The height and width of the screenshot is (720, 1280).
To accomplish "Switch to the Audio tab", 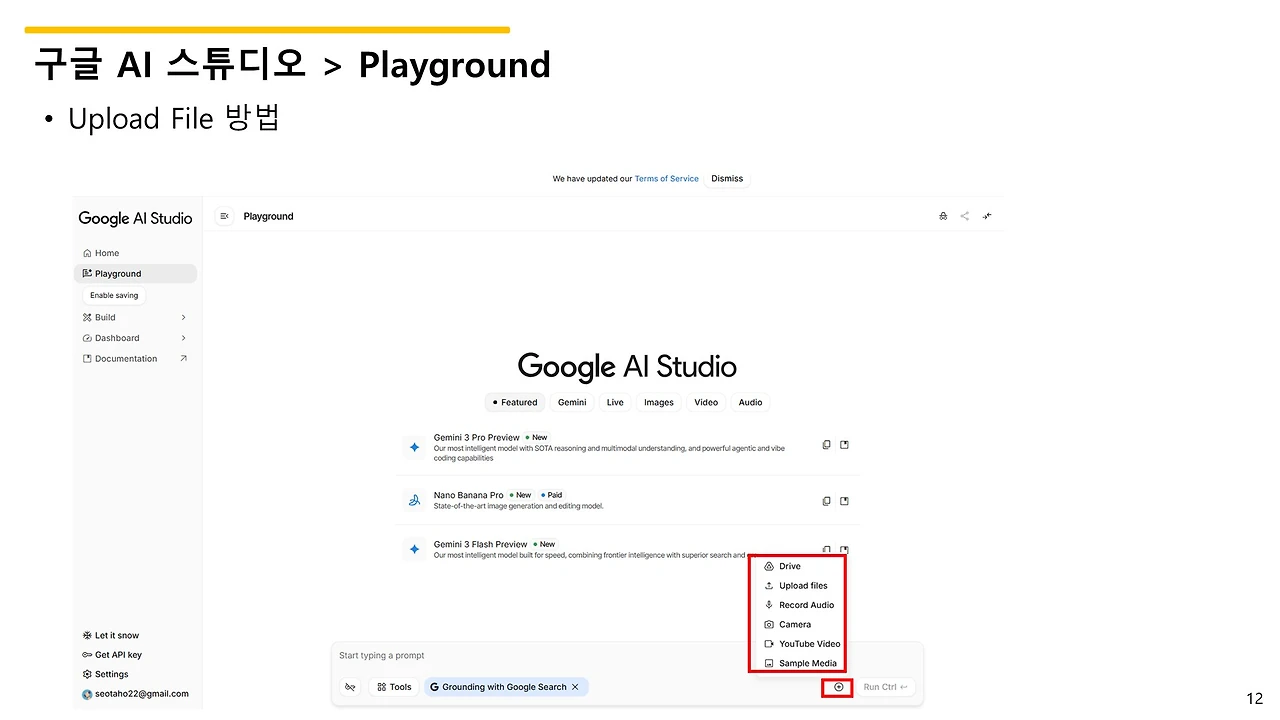I will 751,402.
